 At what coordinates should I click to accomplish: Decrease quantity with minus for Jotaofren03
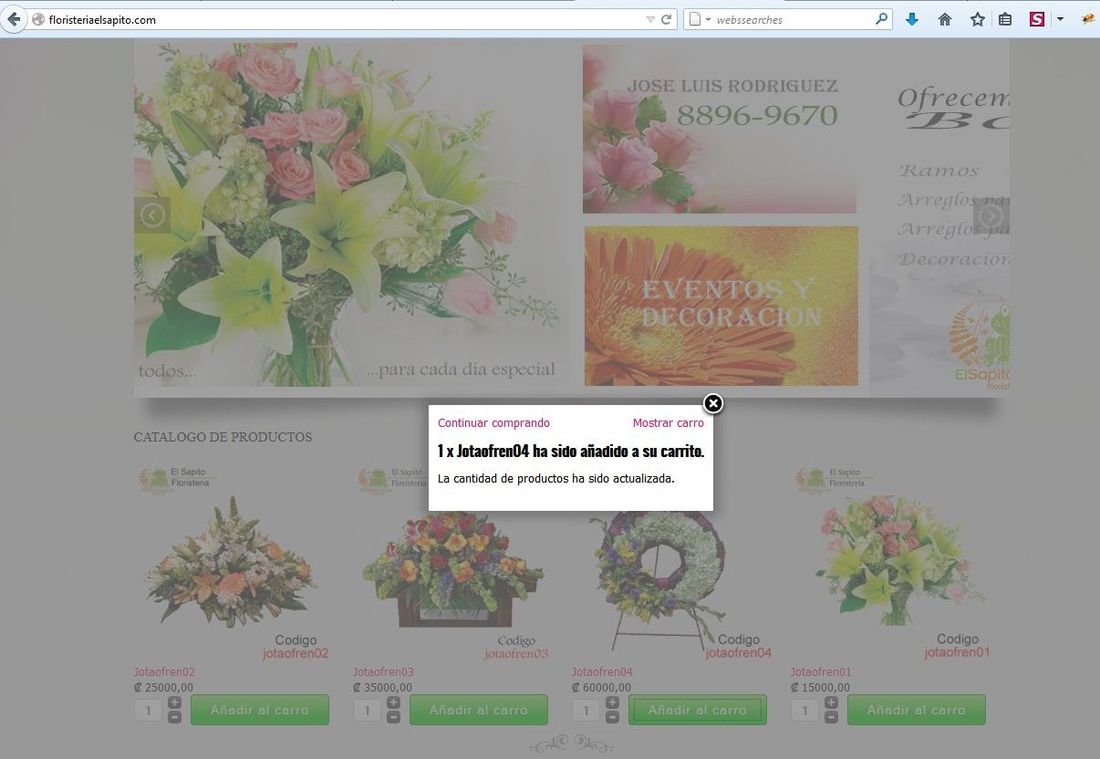tap(394, 717)
